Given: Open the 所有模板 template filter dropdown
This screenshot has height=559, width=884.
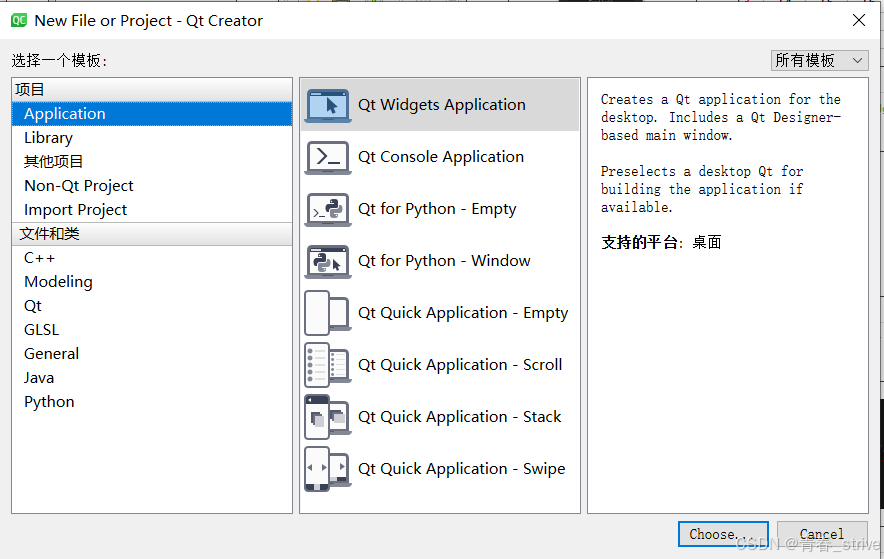Looking at the screenshot, I should coord(819,60).
